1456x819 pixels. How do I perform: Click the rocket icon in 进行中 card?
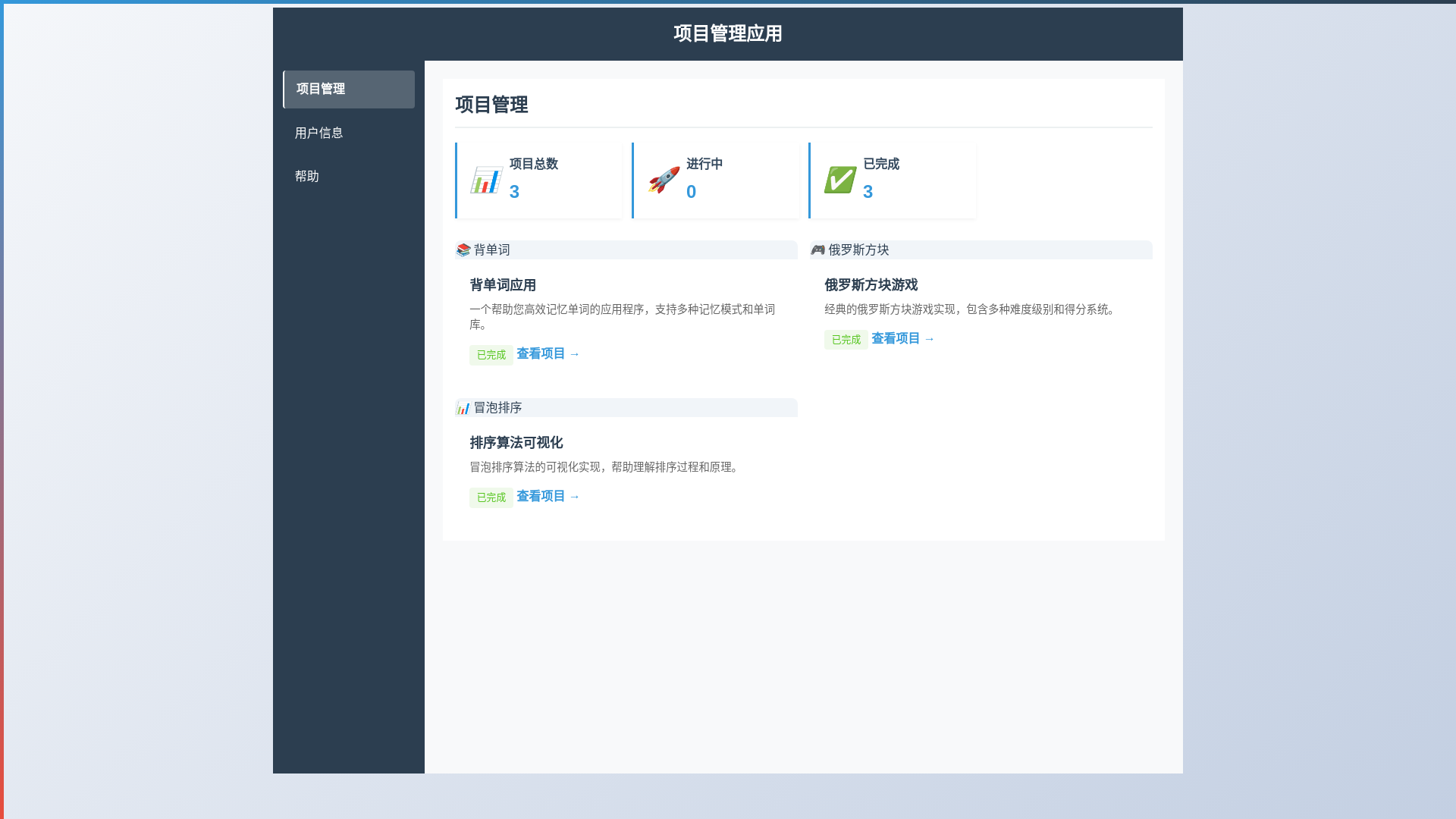click(664, 180)
